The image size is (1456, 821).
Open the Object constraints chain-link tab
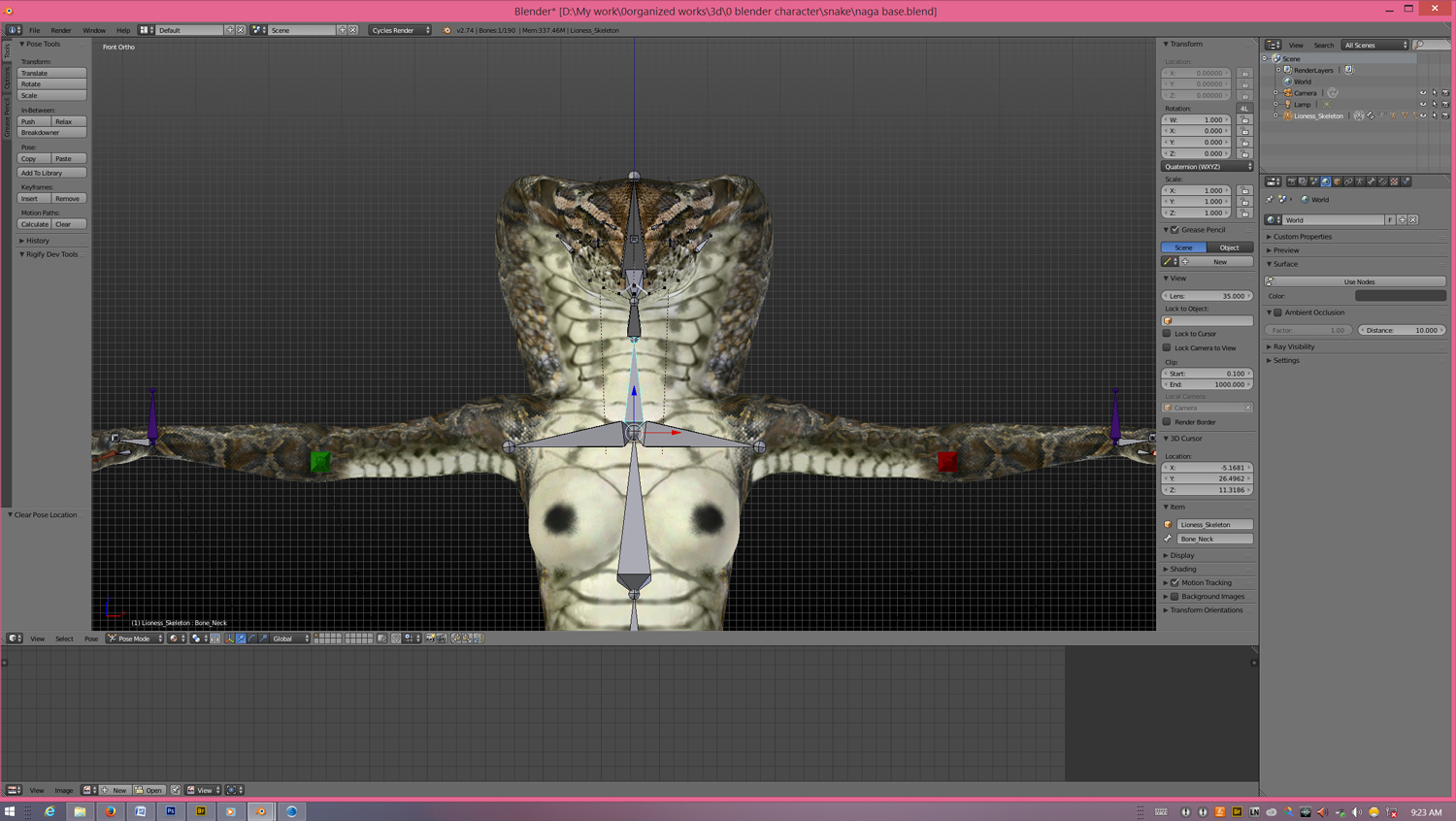pos(1348,181)
